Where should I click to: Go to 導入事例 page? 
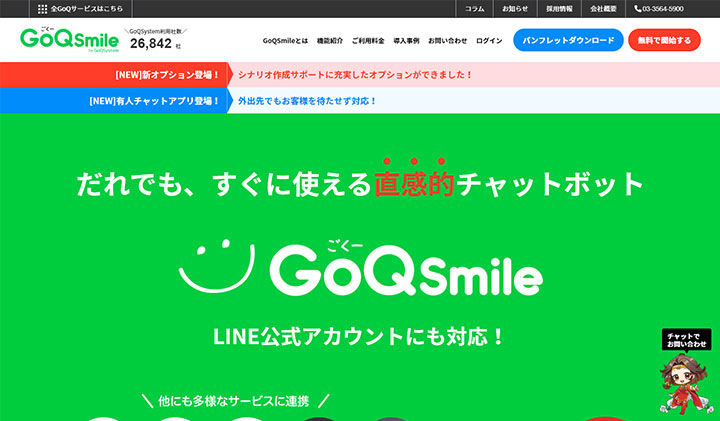[x=406, y=40]
